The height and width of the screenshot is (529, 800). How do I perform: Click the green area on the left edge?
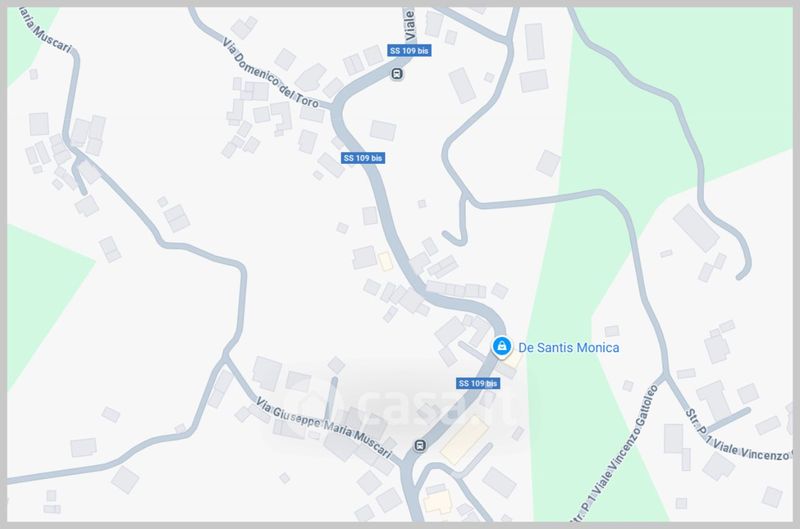coord(43,296)
